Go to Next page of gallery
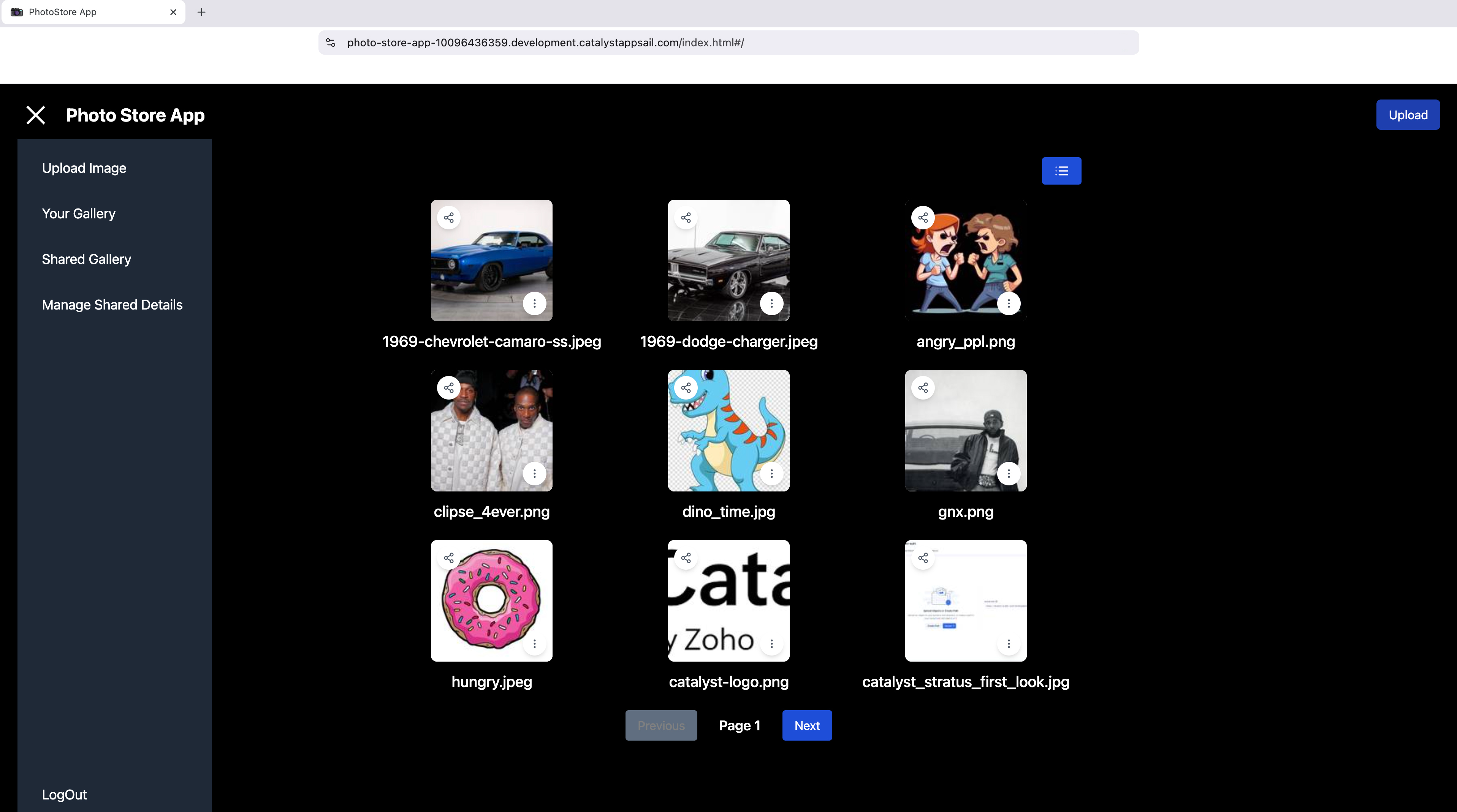 coord(806,725)
